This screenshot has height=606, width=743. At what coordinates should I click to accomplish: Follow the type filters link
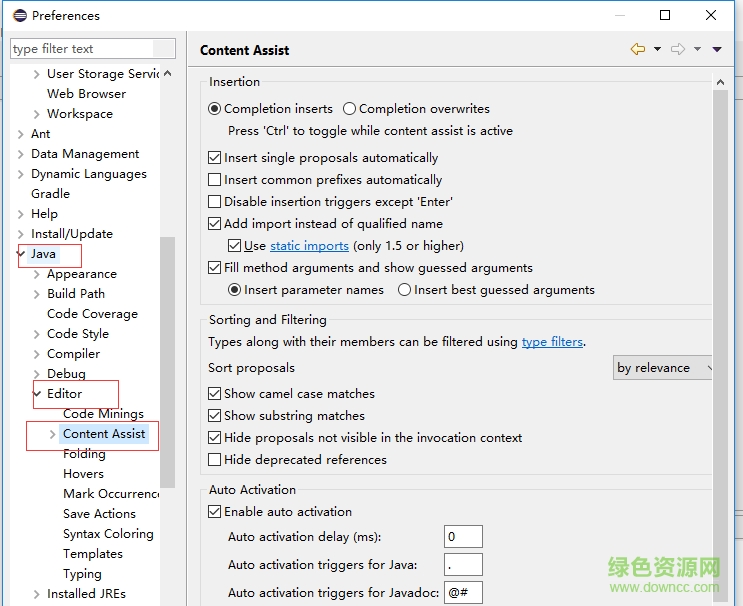click(x=552, y=342)
